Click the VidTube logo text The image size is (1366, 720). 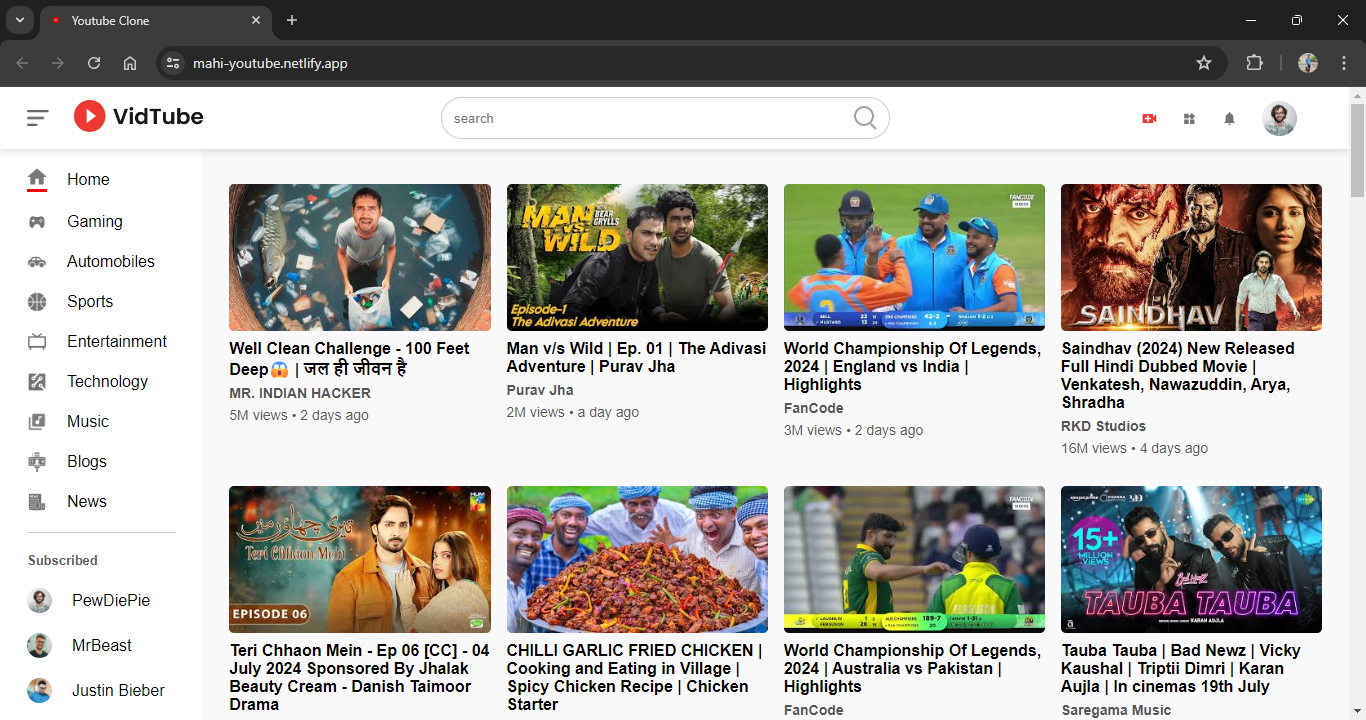pyautogui.click(x=158, y=117)
